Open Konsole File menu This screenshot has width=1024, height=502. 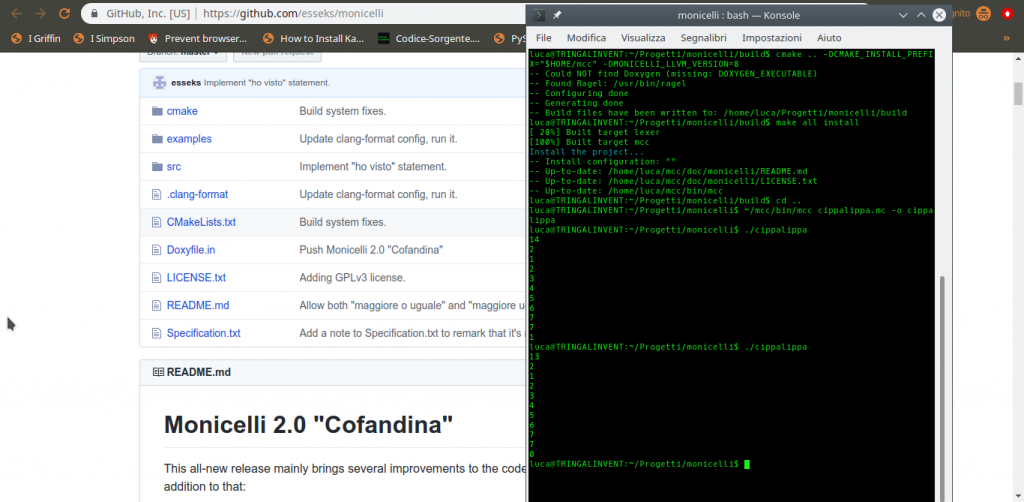coord(543,38)
